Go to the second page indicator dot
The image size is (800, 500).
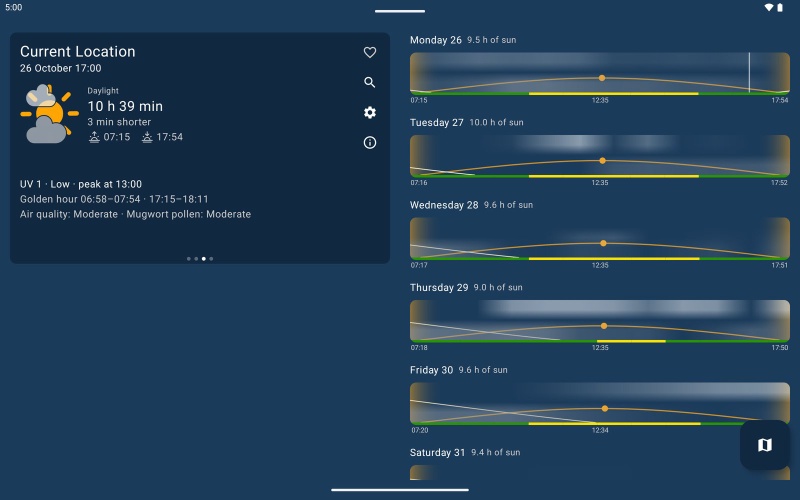click(x=196, y=259)
